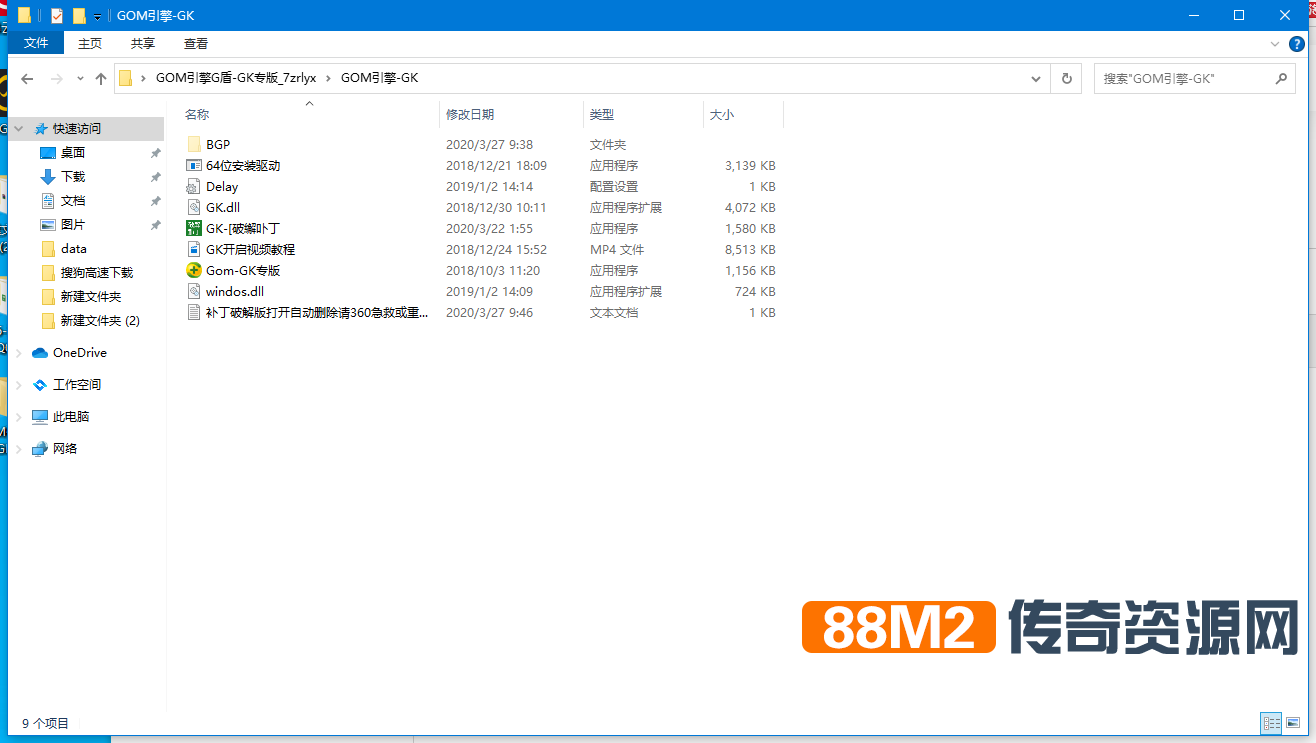This screenshot has height=743, width=1316.
Task: Open the 文件 menu tab
Action: pyautogui.click(x=36, y=43)
